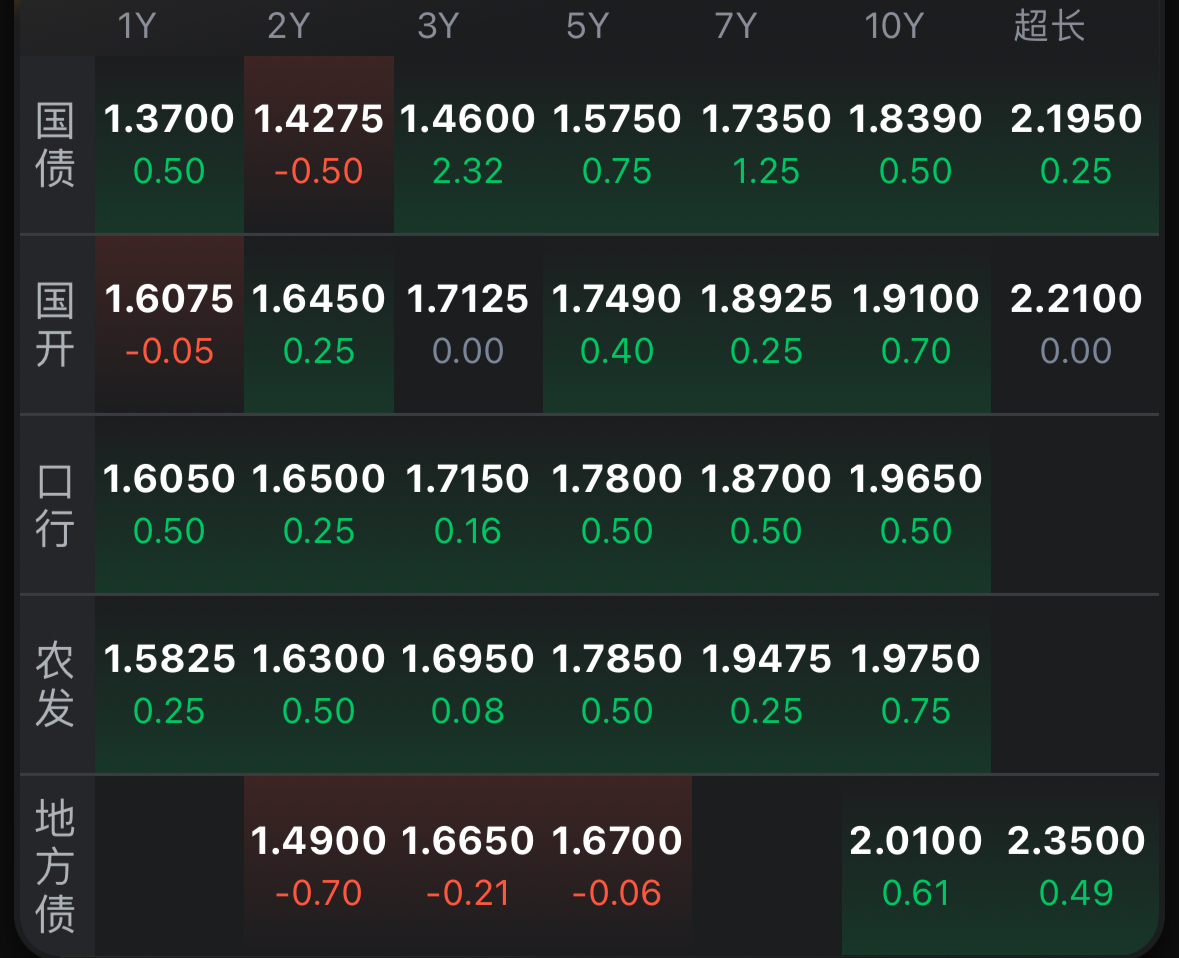Open the 国开 row label
The width and height of the screenshot is (1179, 958).
tap(55, 325)
